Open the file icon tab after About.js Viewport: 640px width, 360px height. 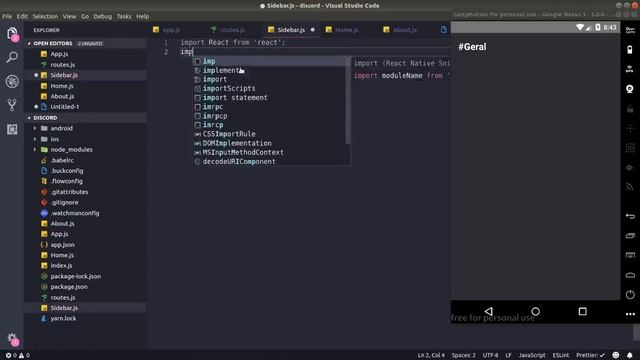coord(444,29)
